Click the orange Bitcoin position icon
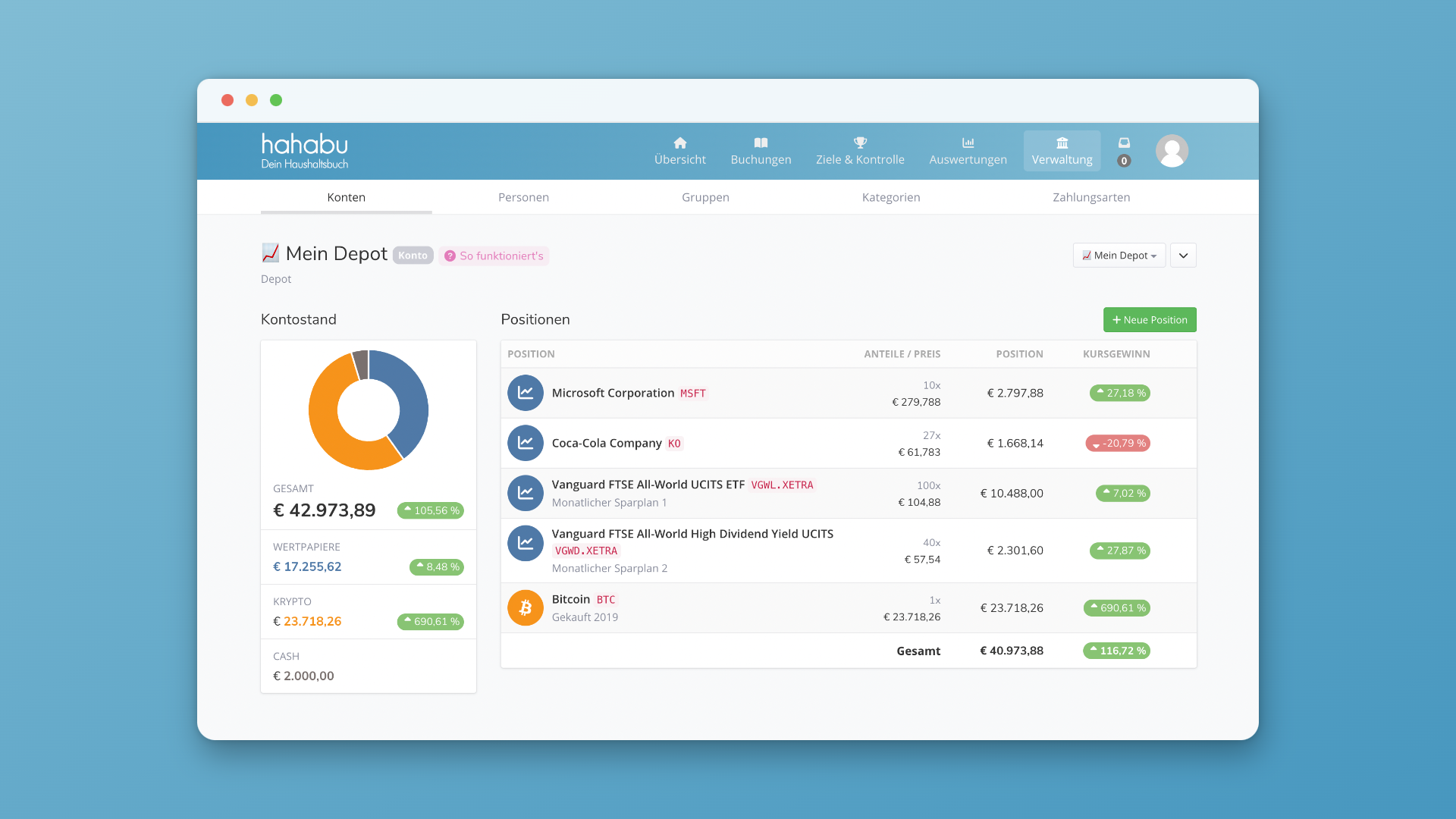The image size is (1456, 819). point(526,608)
